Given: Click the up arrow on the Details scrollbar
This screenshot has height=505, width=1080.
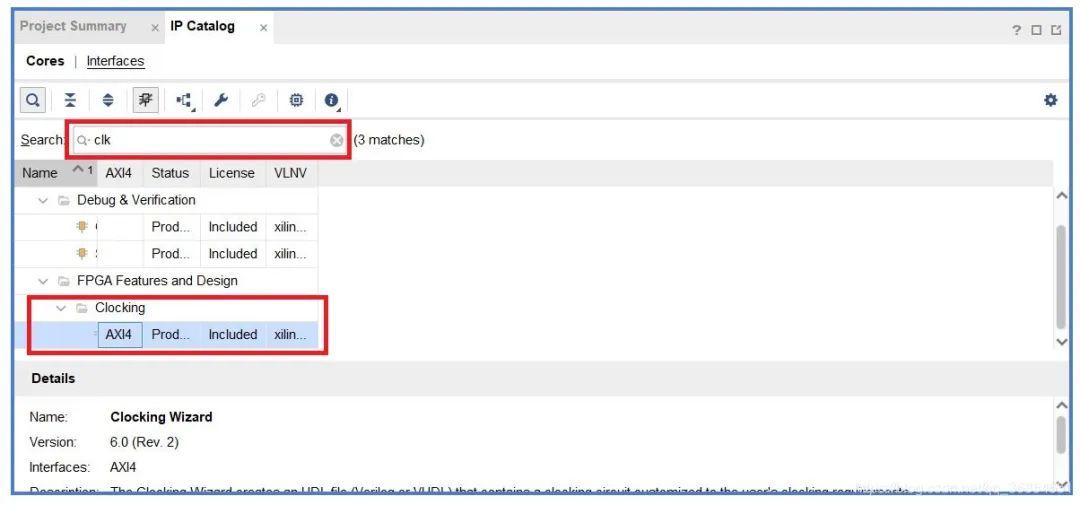Looking at the screenshot, I should pos(1061,406).
